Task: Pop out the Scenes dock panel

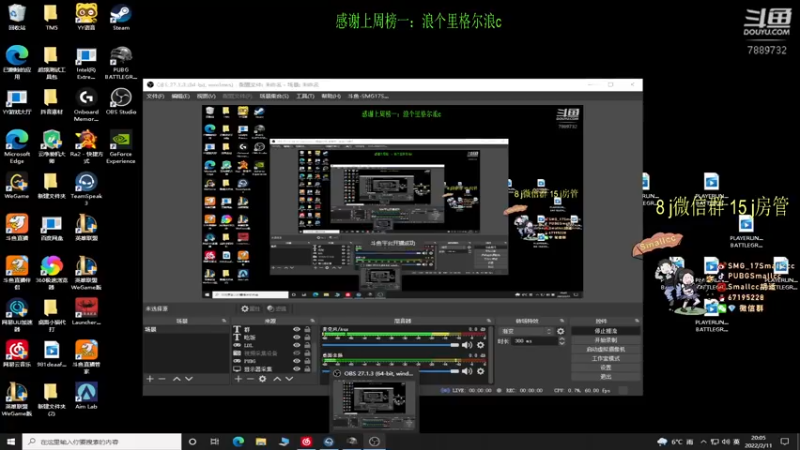Action: tap(224, 321)
